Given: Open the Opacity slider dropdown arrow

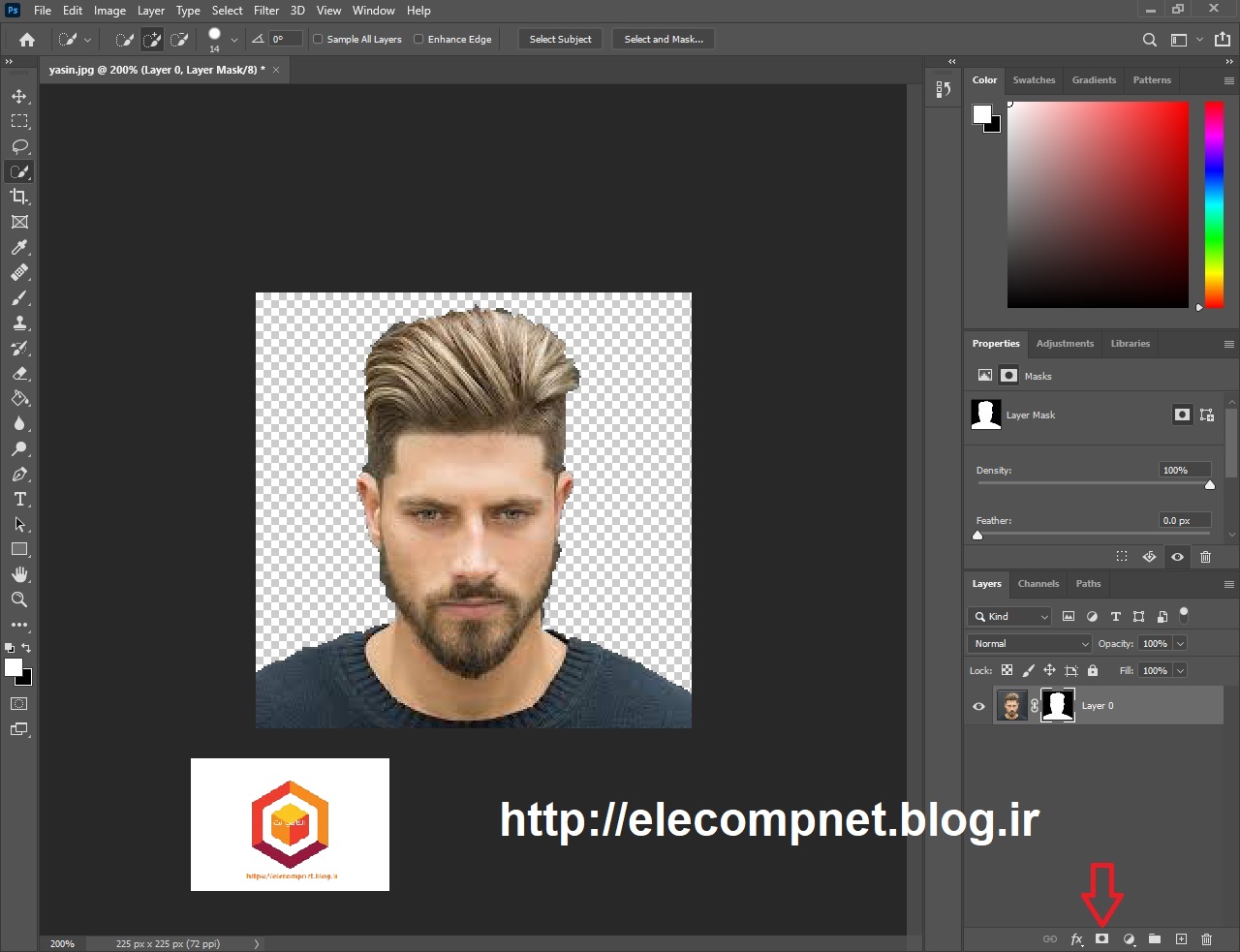Looking at the screenshot, I should point(1180,643).
